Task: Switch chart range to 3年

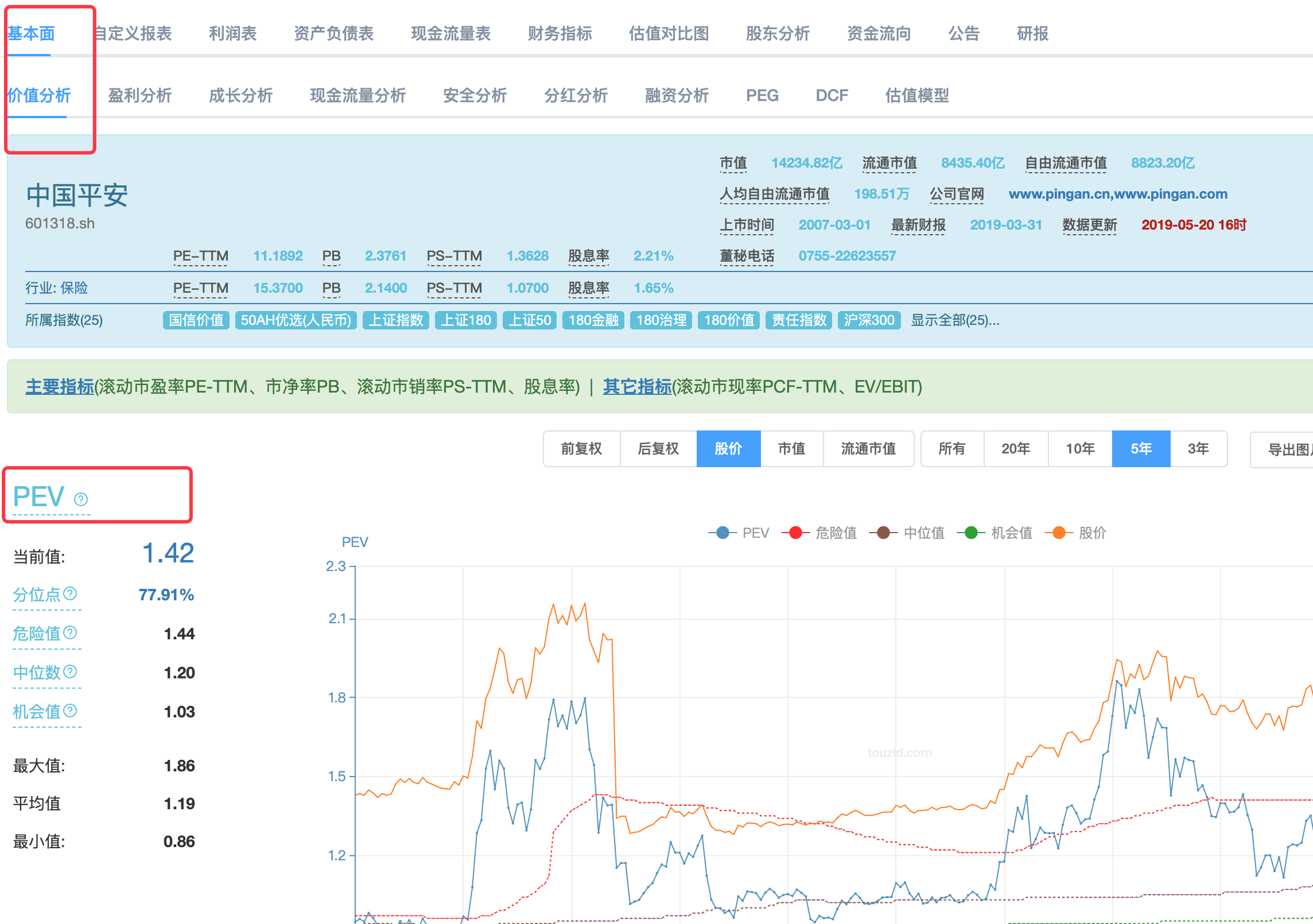Action: [x=1198, y=449]
